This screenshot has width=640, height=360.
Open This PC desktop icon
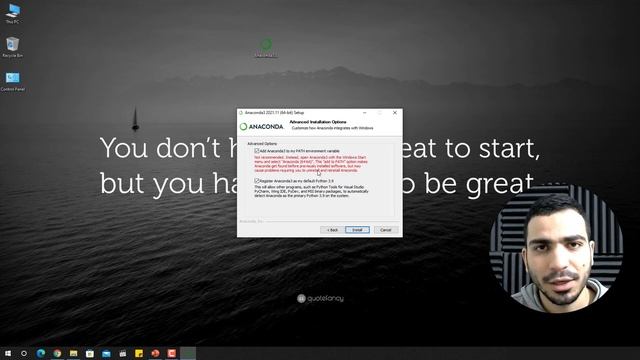pyautogui.click(x=13, y=14)
